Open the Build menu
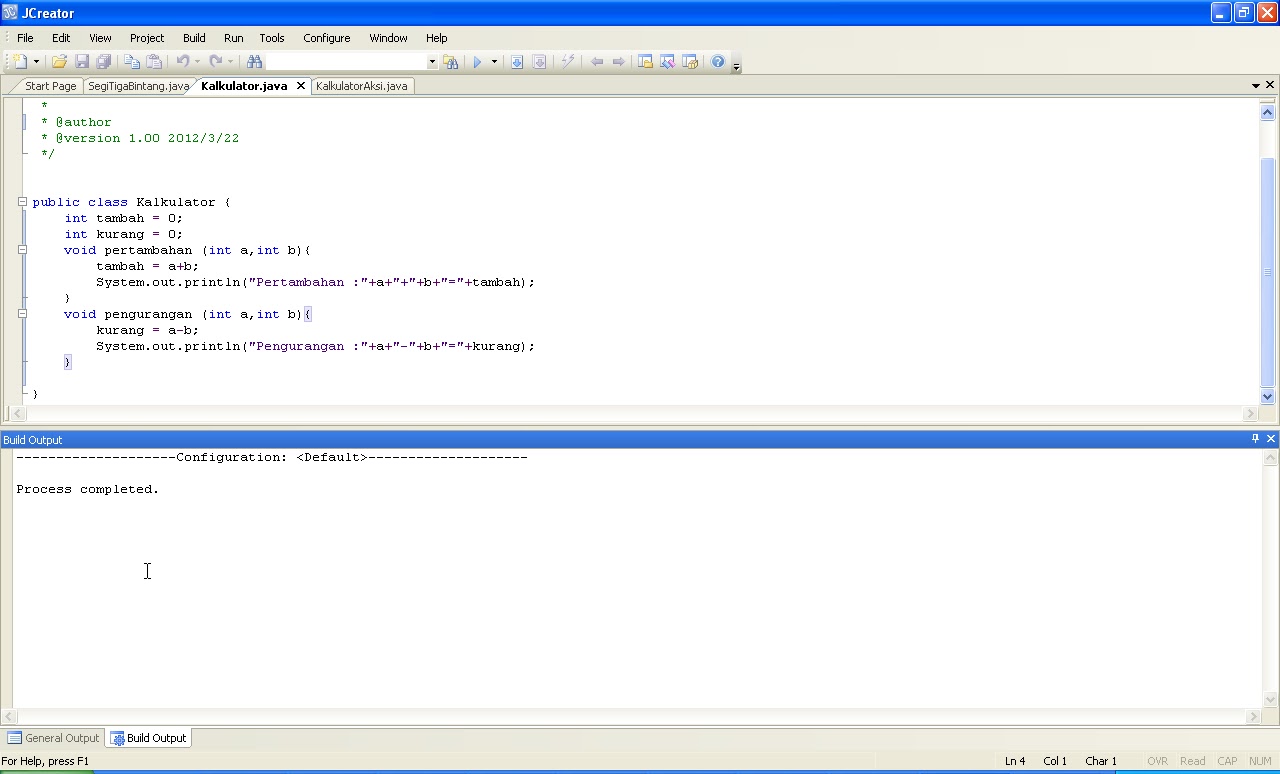Screen dimensions: 1280x774 tap(194, 38)
